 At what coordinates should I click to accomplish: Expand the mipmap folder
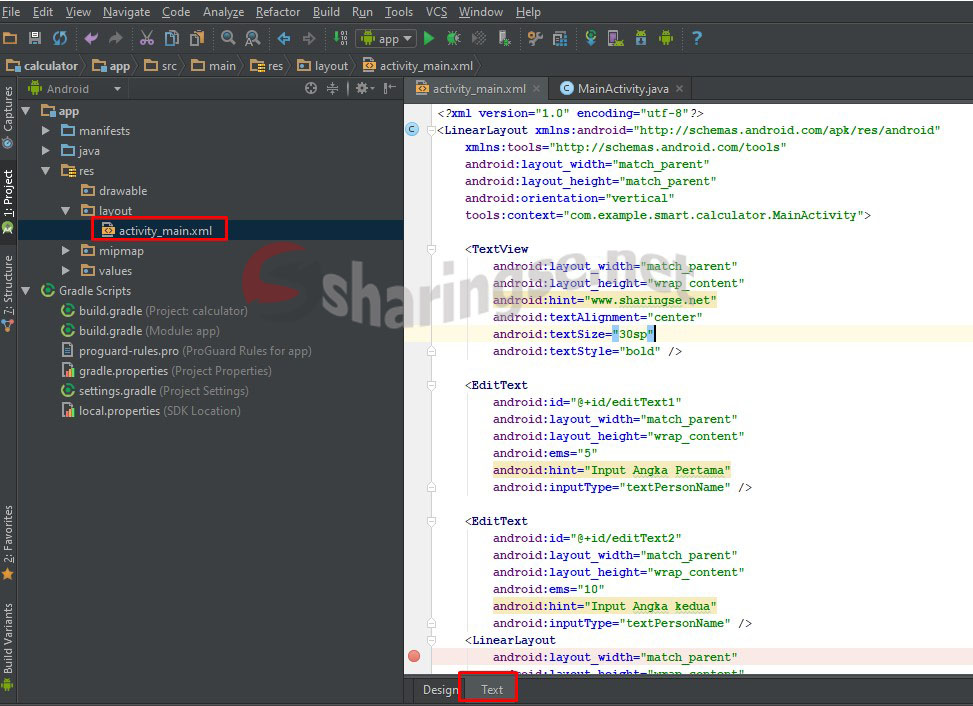[65, 251]
